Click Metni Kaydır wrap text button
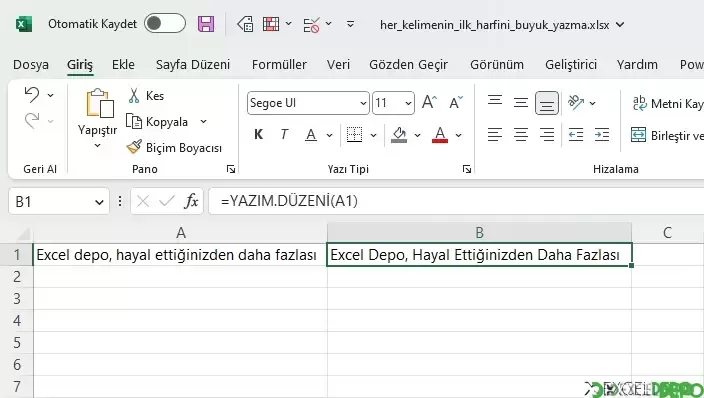 coord(668,103)
